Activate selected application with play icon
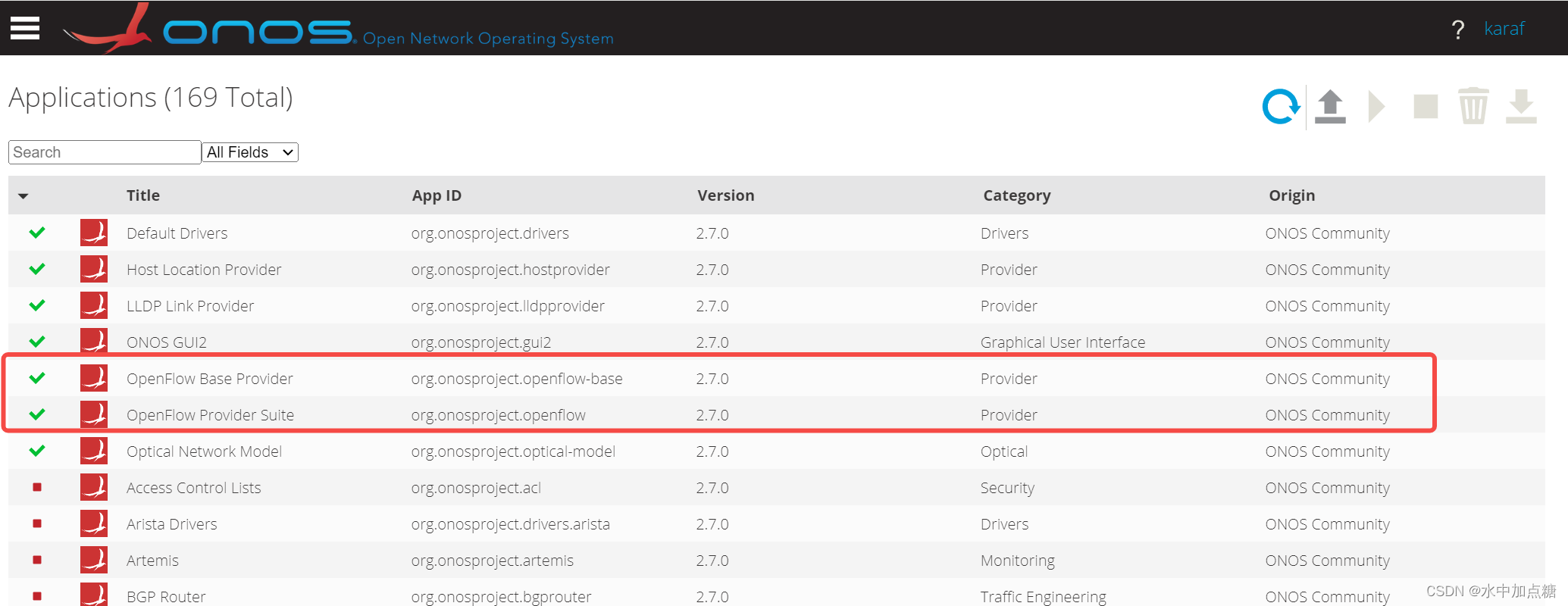 (1377, 107)
